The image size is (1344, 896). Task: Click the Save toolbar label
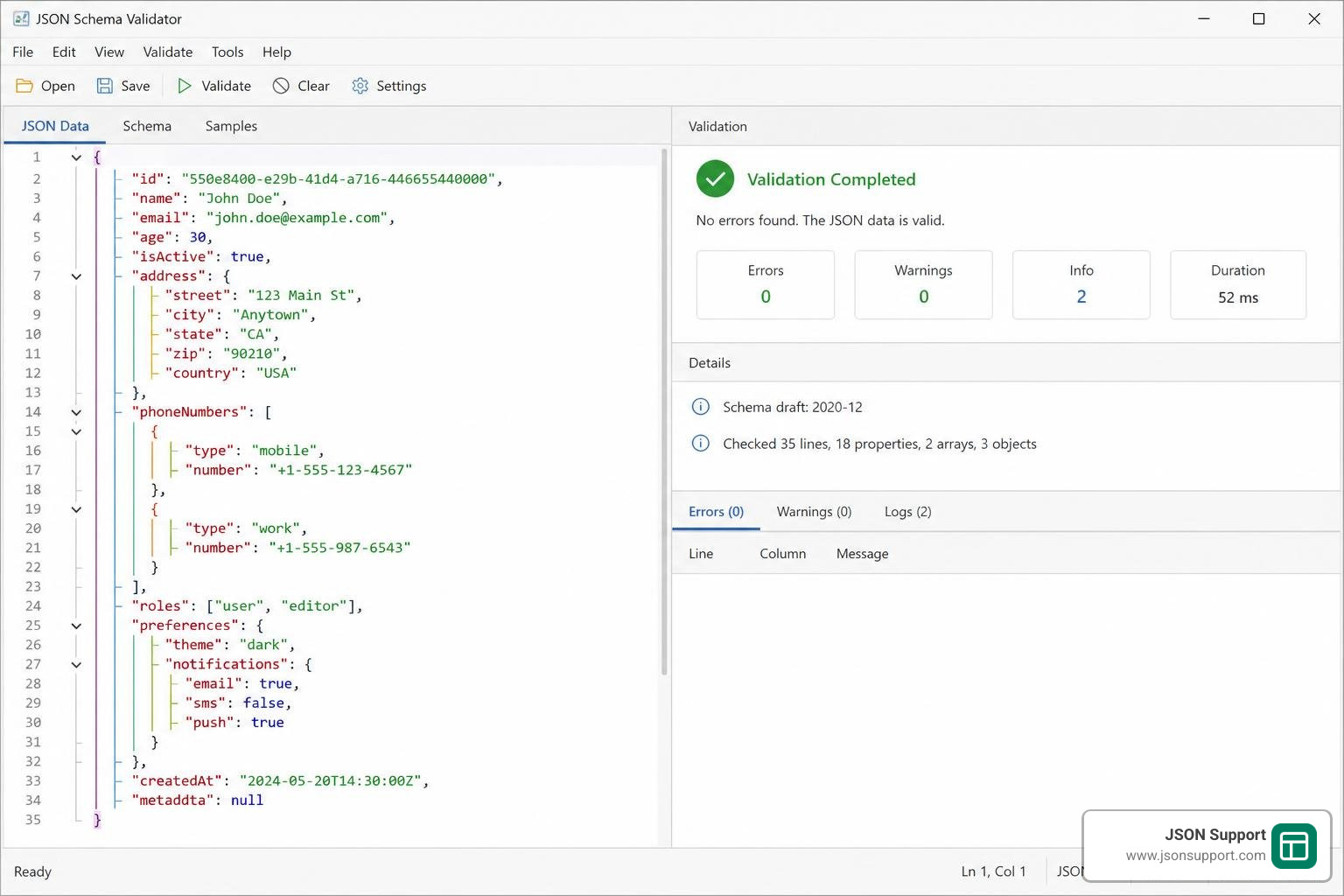click(x=136, y=86)
